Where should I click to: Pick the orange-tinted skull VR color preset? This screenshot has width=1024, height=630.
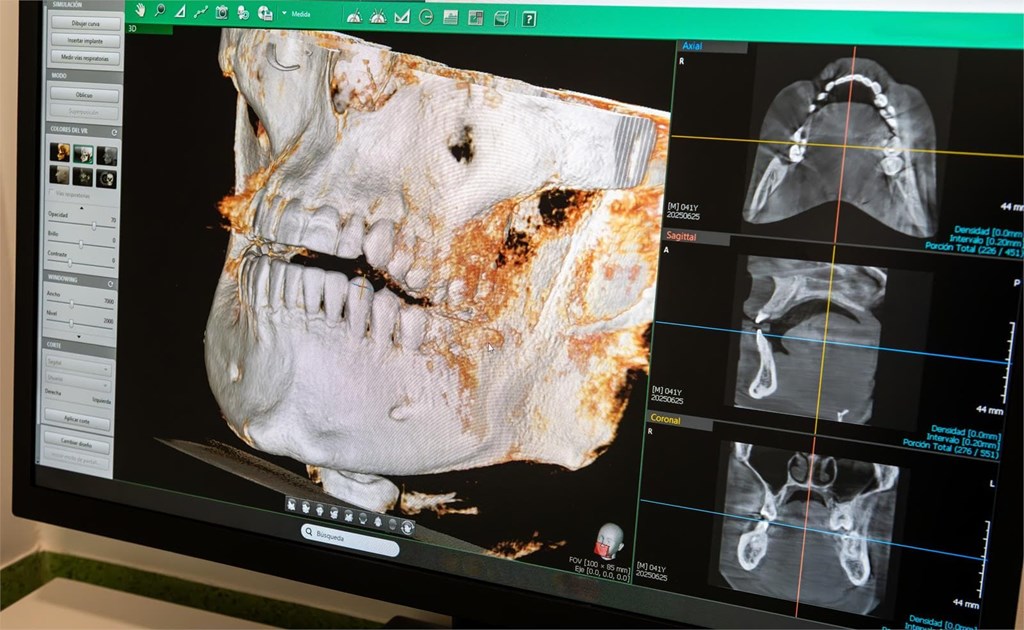(59, 153)
